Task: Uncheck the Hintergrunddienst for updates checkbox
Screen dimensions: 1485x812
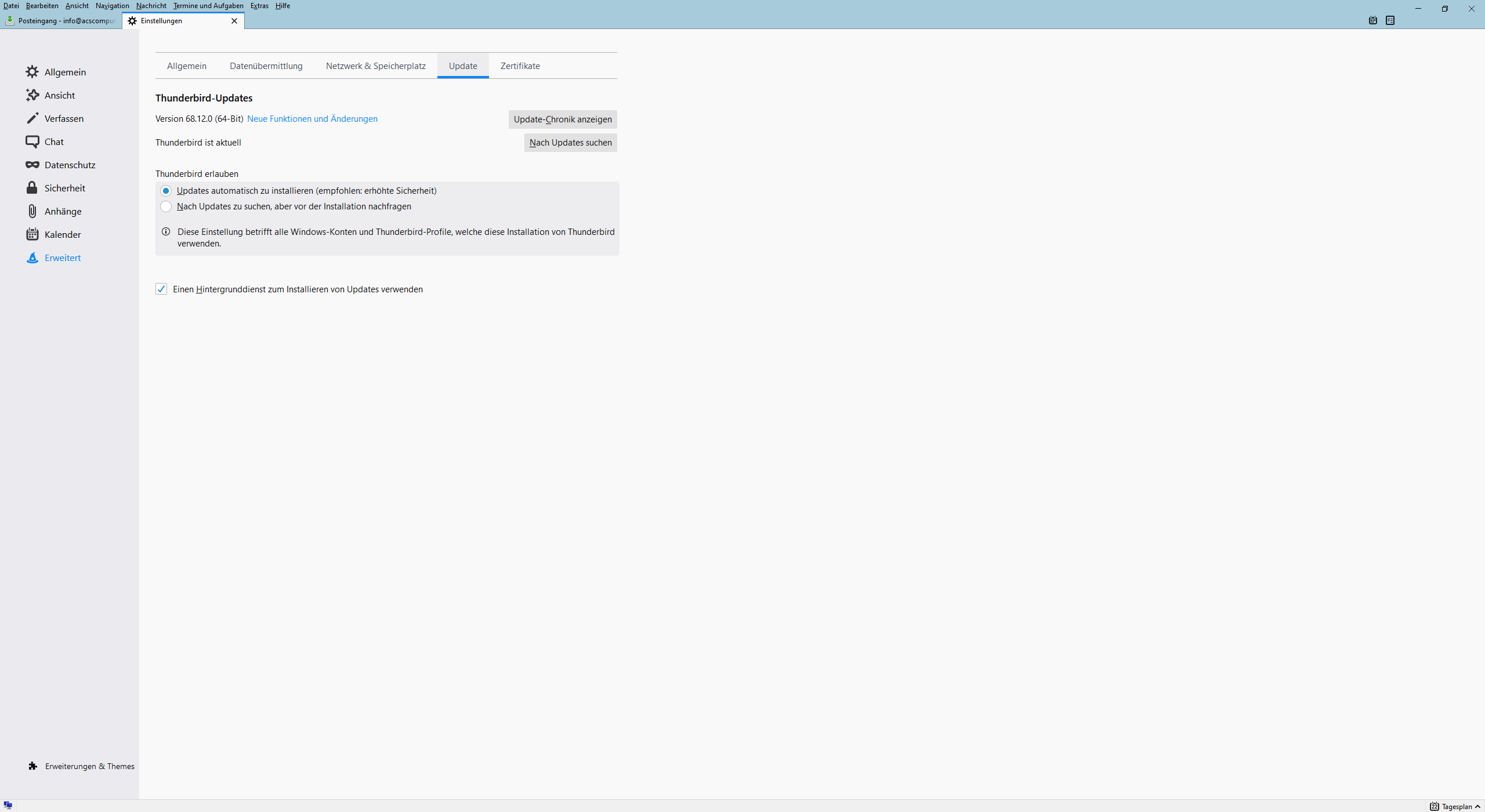Action: tap(161, 289)
